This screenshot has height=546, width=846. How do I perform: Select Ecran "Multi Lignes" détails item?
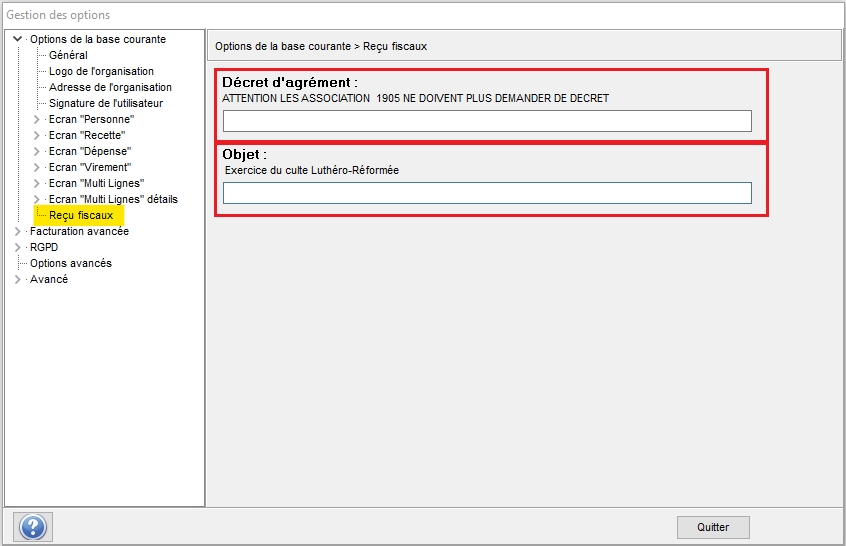(113, 200)
